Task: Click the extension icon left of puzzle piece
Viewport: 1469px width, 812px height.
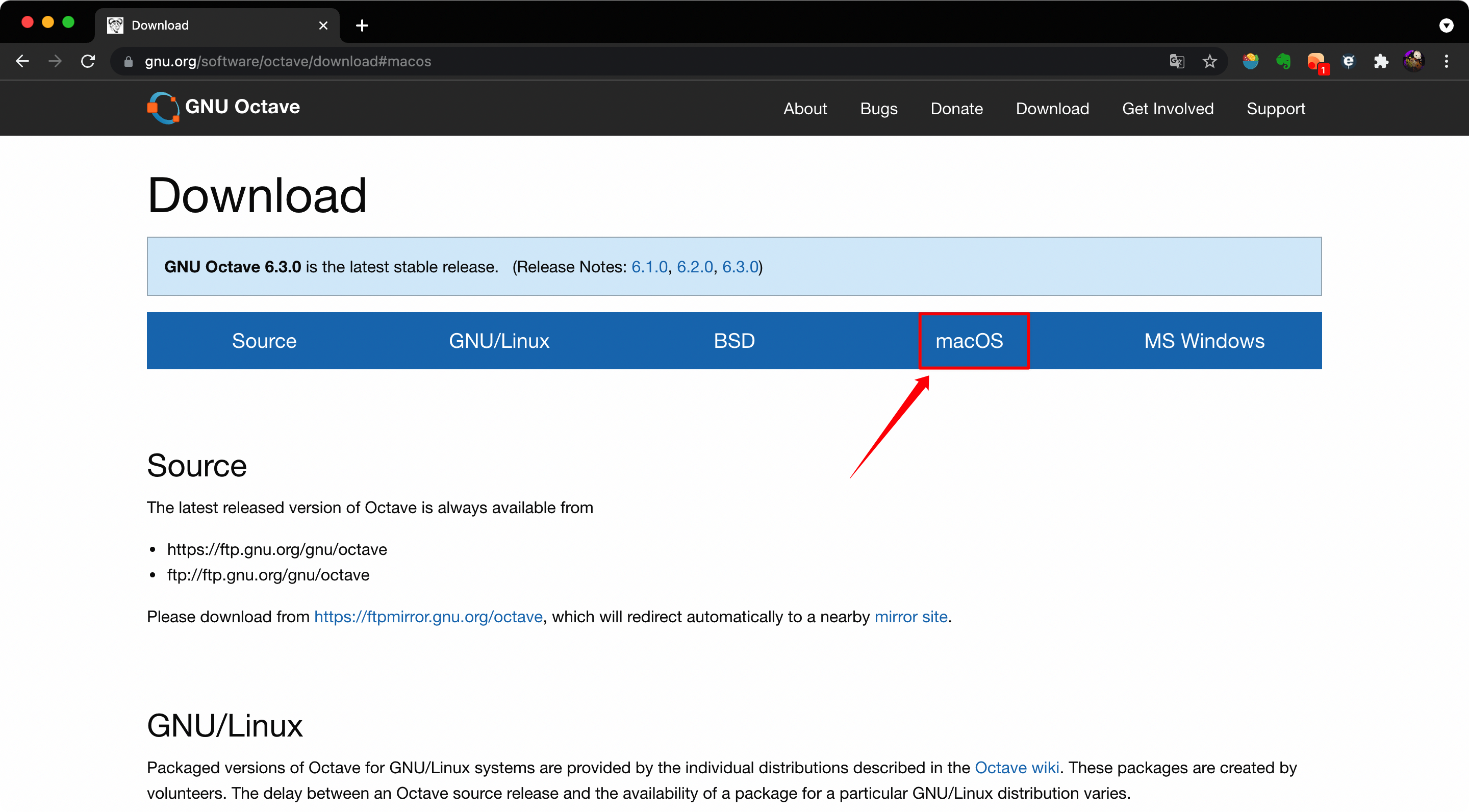Action: tap(1349, 61)
